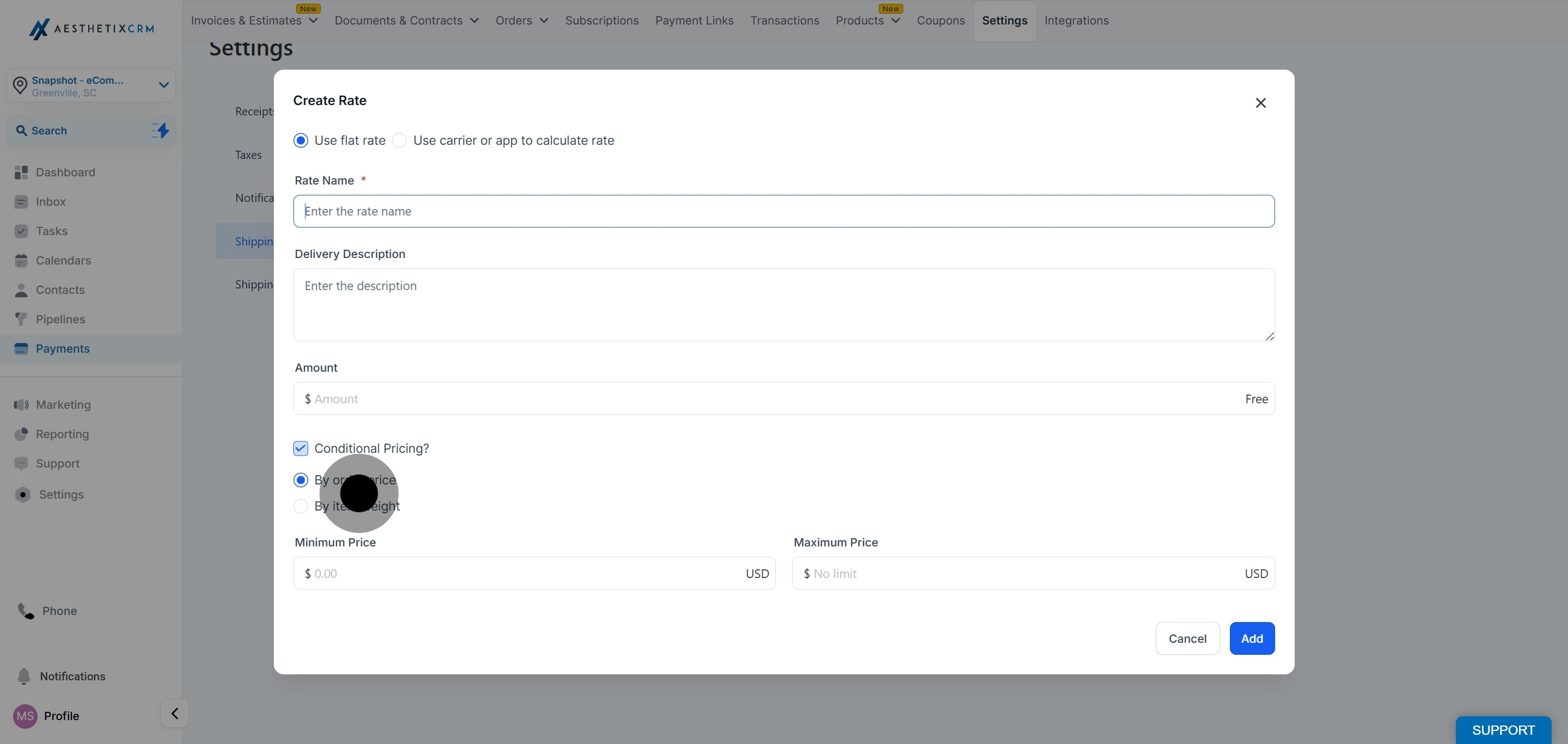
Task: Open Pipelines funnel icon
Action: (x=21, y=319)
